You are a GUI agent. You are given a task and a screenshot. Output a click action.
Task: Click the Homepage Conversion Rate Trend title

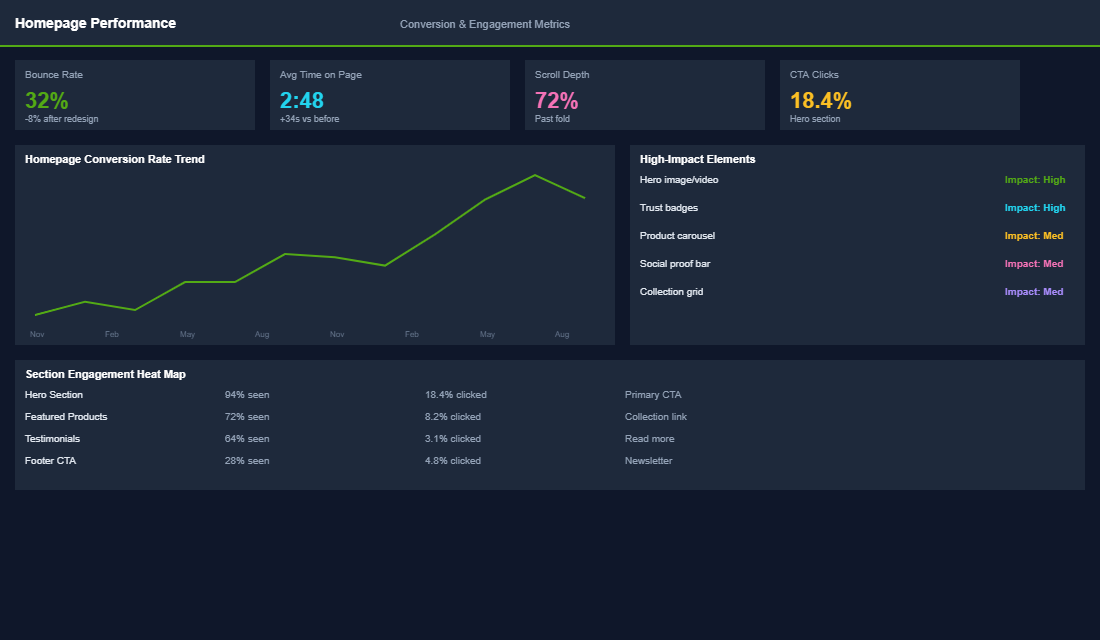pos(113,158)
